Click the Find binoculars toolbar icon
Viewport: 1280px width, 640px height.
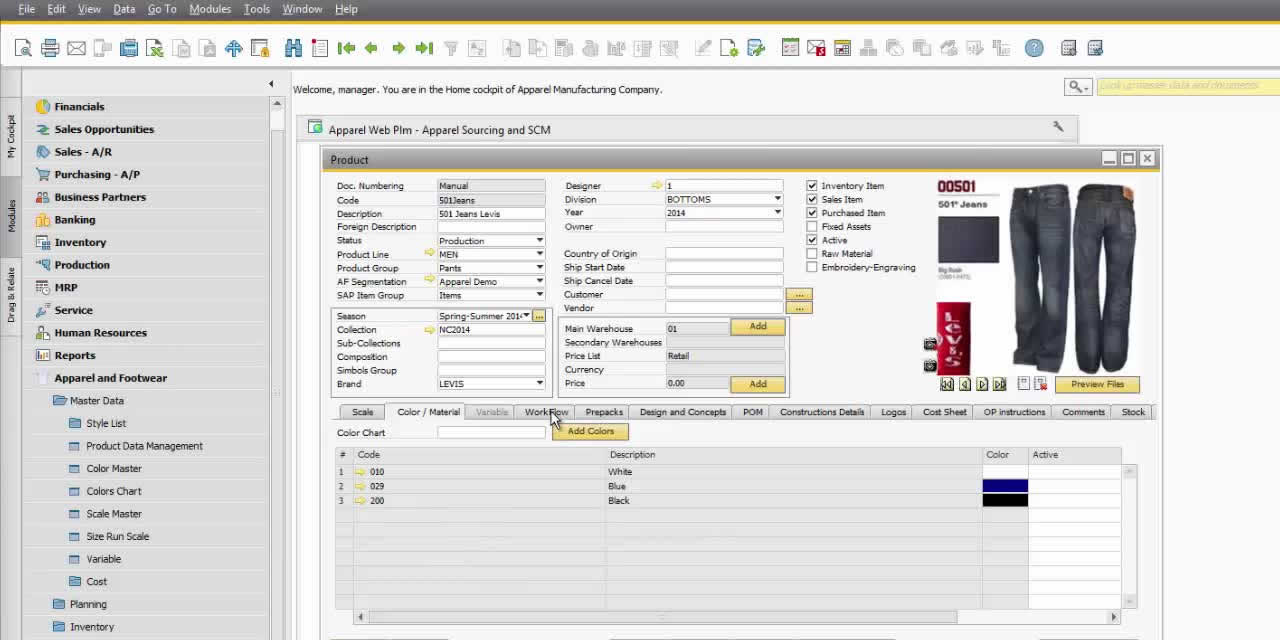pyautogui.click(x=293, y=48)
